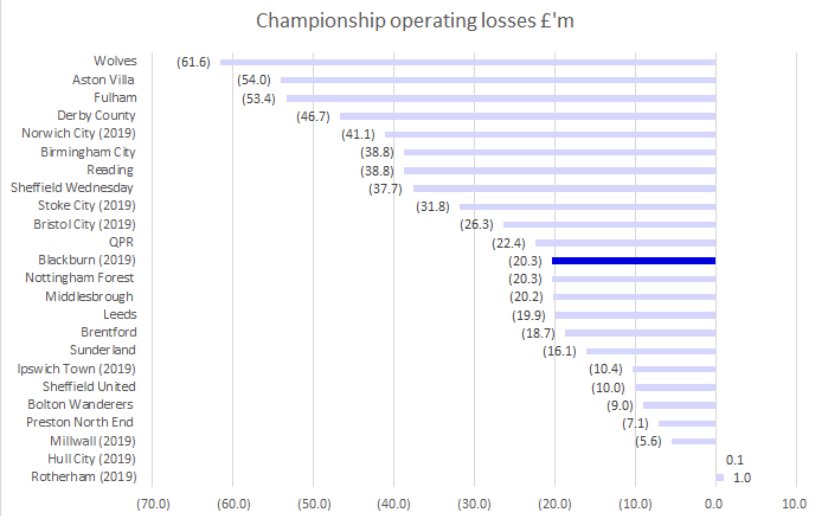Select the Ipswich Town (2019) label
This screenshot has height=516, width=814.
click(76, 368)
